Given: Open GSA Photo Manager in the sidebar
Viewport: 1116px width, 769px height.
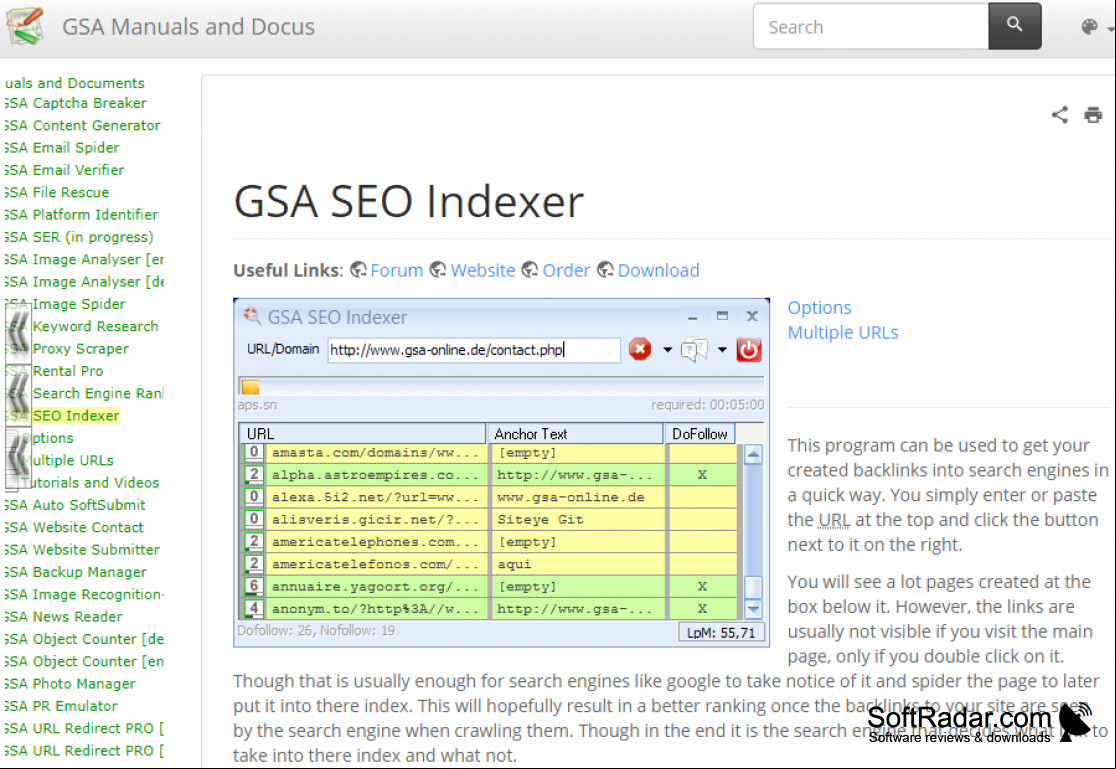Looking at the screenshot, I should (x=70, y=684).
